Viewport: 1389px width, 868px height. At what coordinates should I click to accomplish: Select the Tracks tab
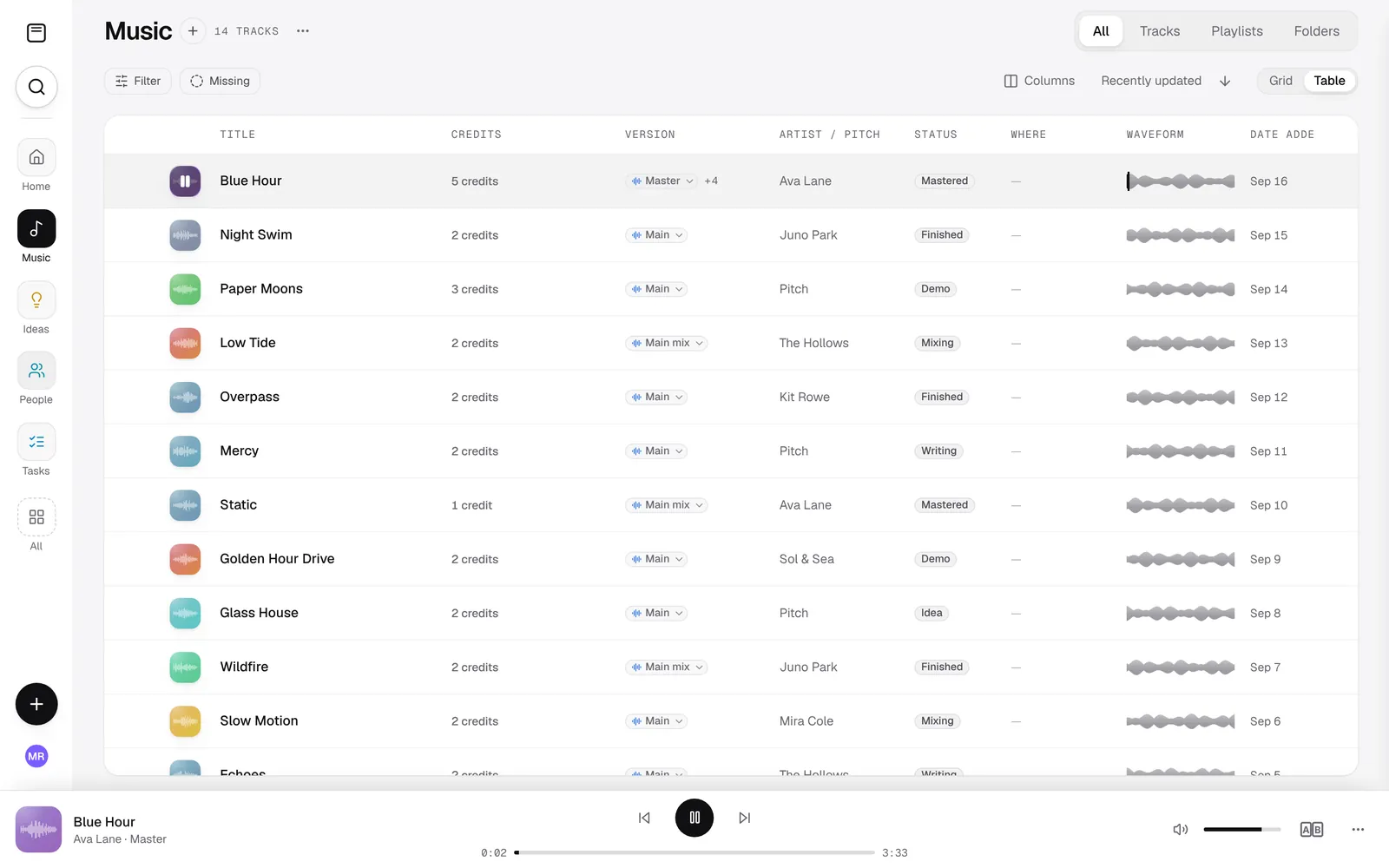click(1160, 31)
